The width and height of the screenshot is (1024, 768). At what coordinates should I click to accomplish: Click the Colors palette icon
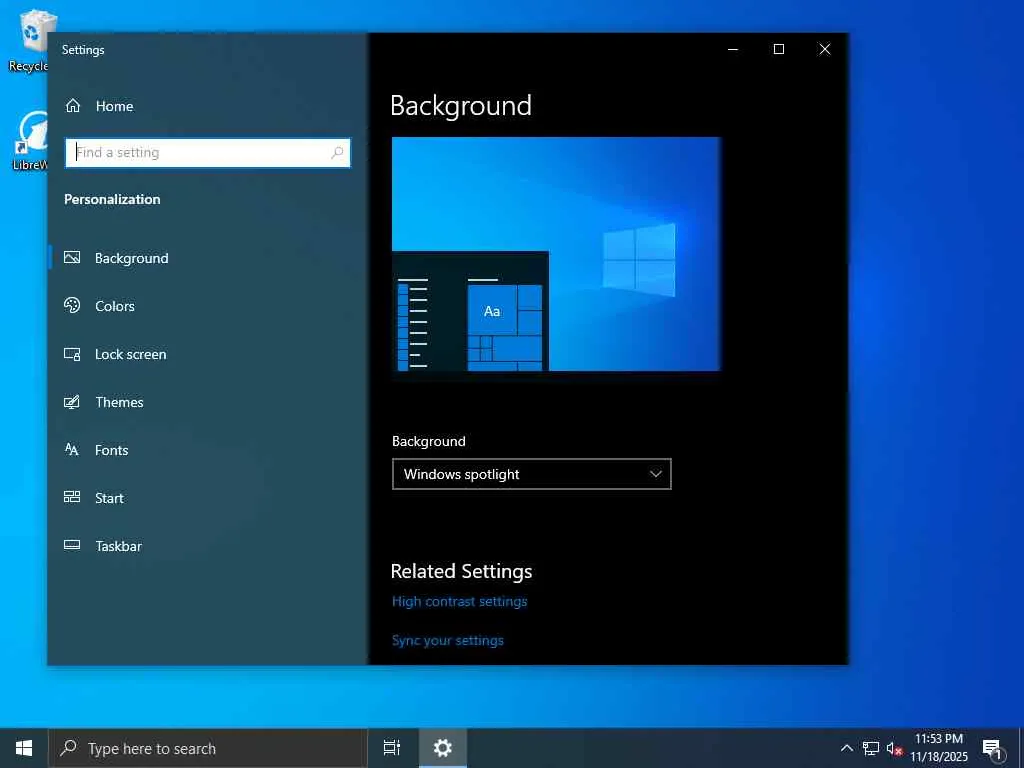pos(72,305)
